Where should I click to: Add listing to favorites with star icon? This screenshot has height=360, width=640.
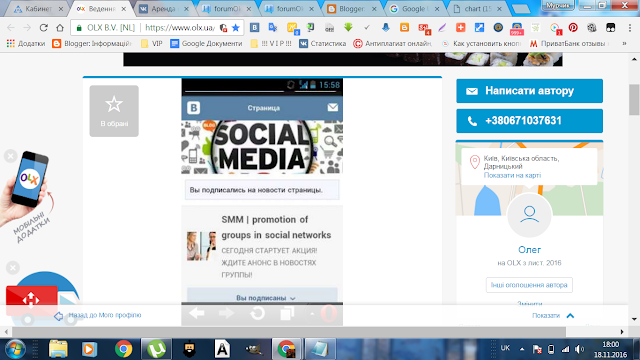pyautogui.click(x=114, y=111)
